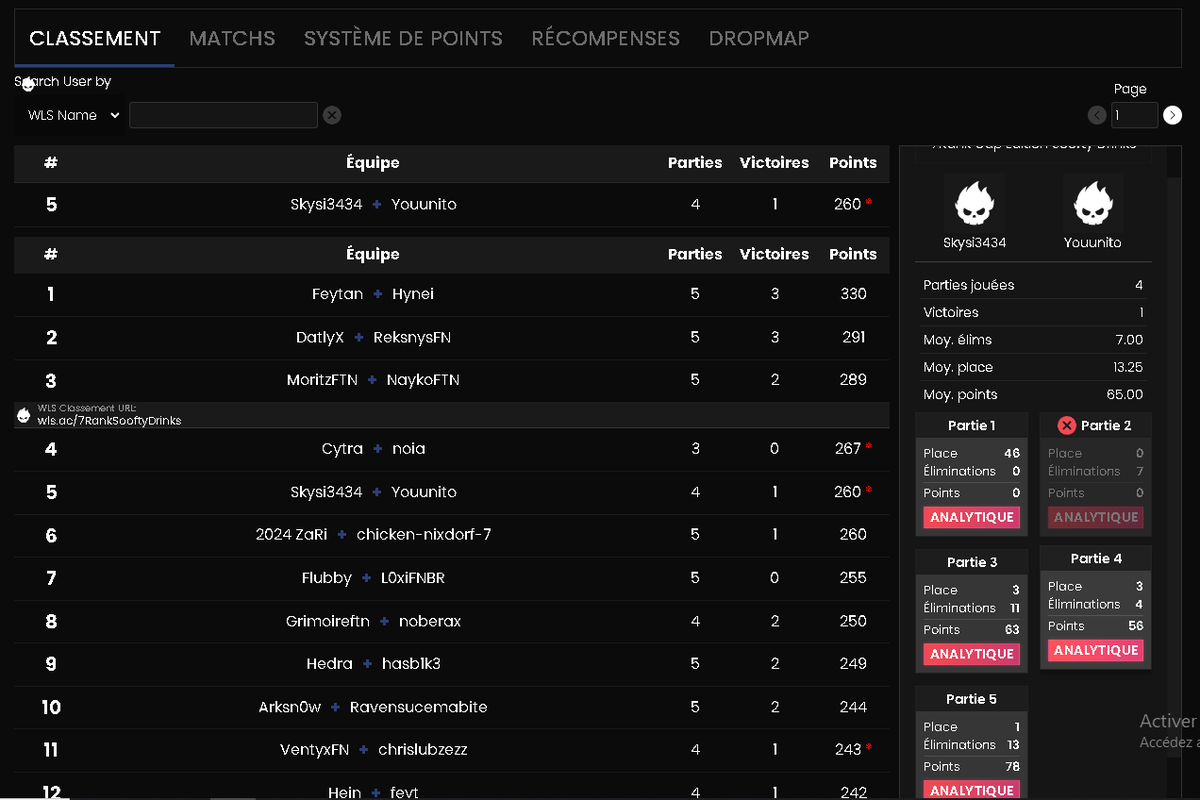Open the MATCHS tab
Image resolution: width=1200 pixels, height=800 pixels.
point(232,39)
